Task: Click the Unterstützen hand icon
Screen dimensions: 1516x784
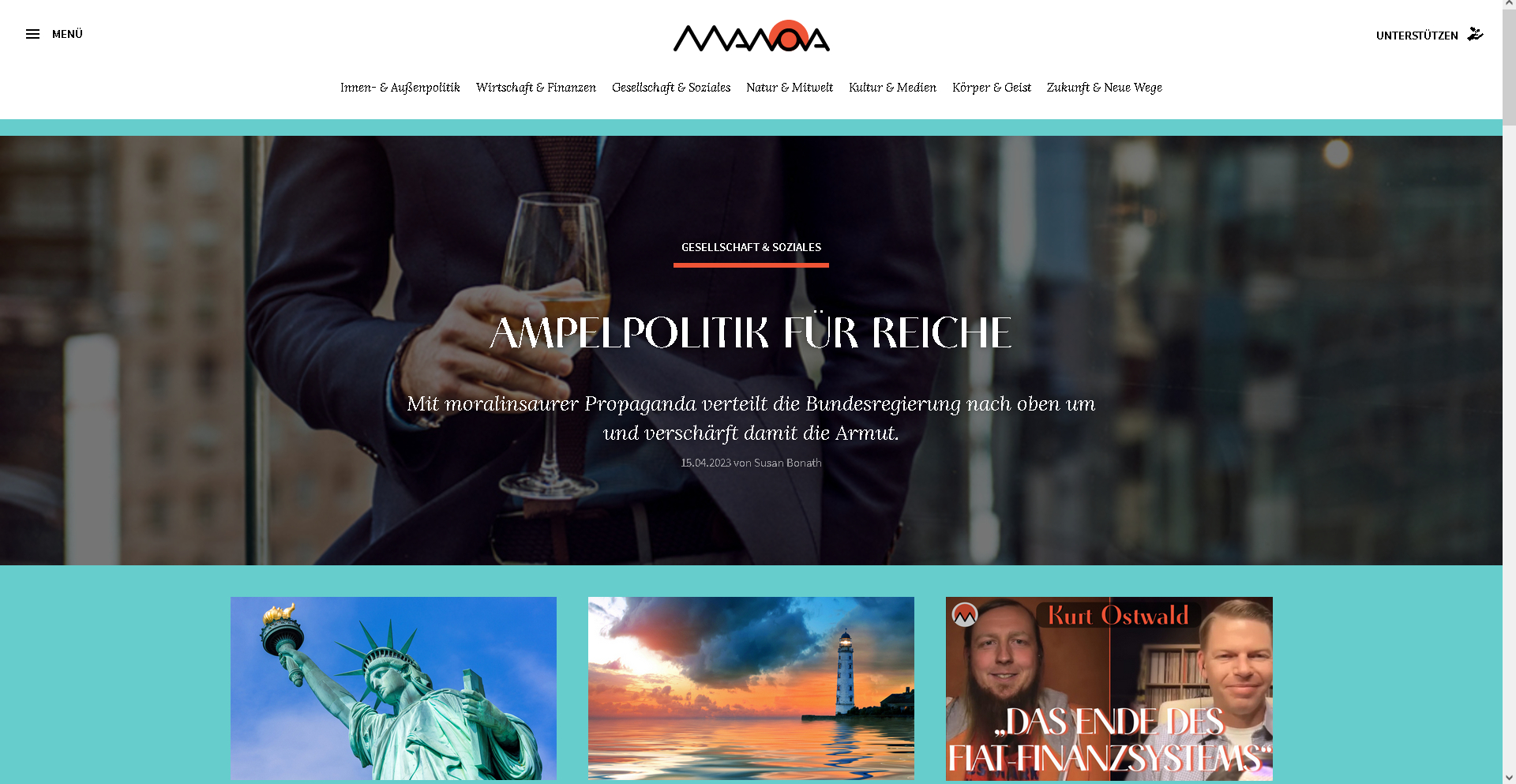Action: [1475, 35]
